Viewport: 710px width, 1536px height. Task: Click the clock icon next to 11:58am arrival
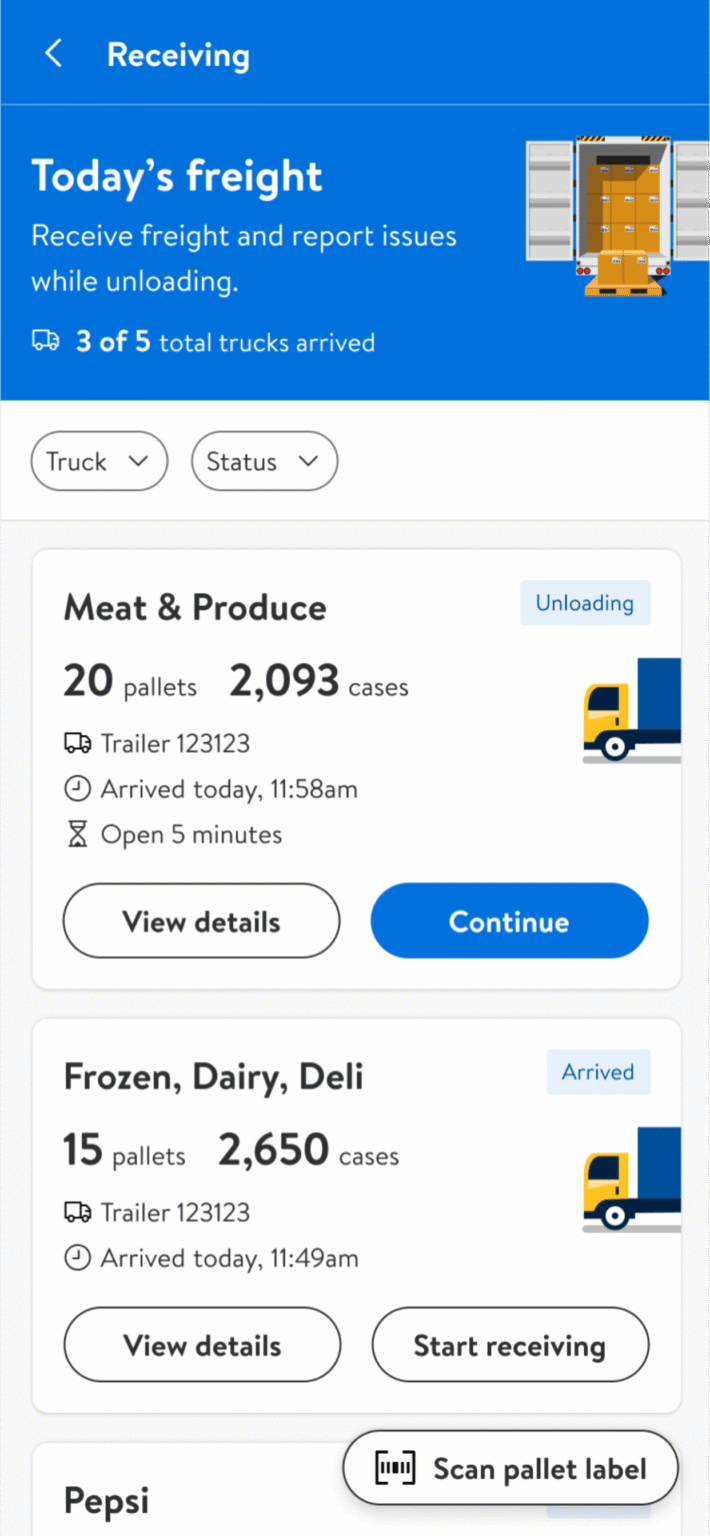click(78, 788)
